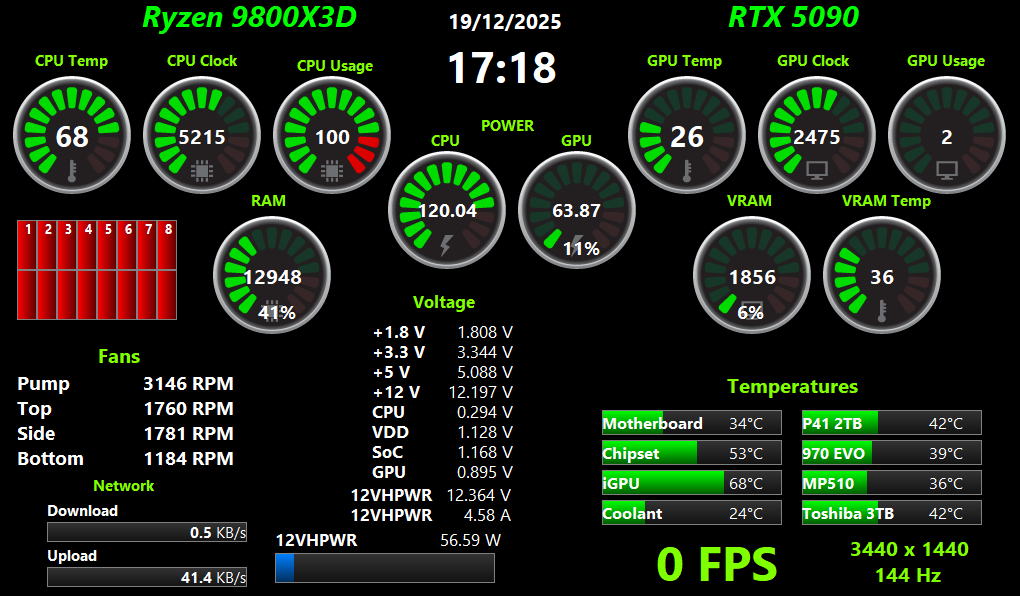Screen dimensions: 1020x596
Task: Click the iGPU 68°C temperature bar
Action: 691,483
